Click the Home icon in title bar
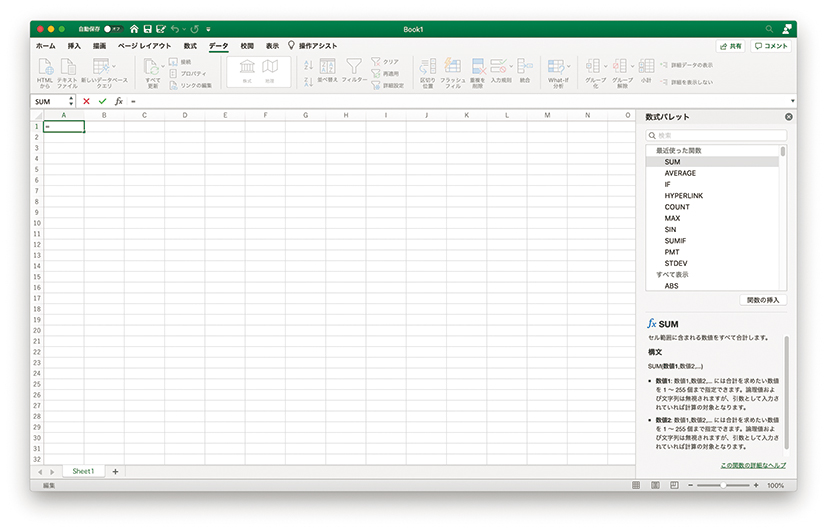The image size is (827, 531). pyautogui.click(x=135, y=30)
